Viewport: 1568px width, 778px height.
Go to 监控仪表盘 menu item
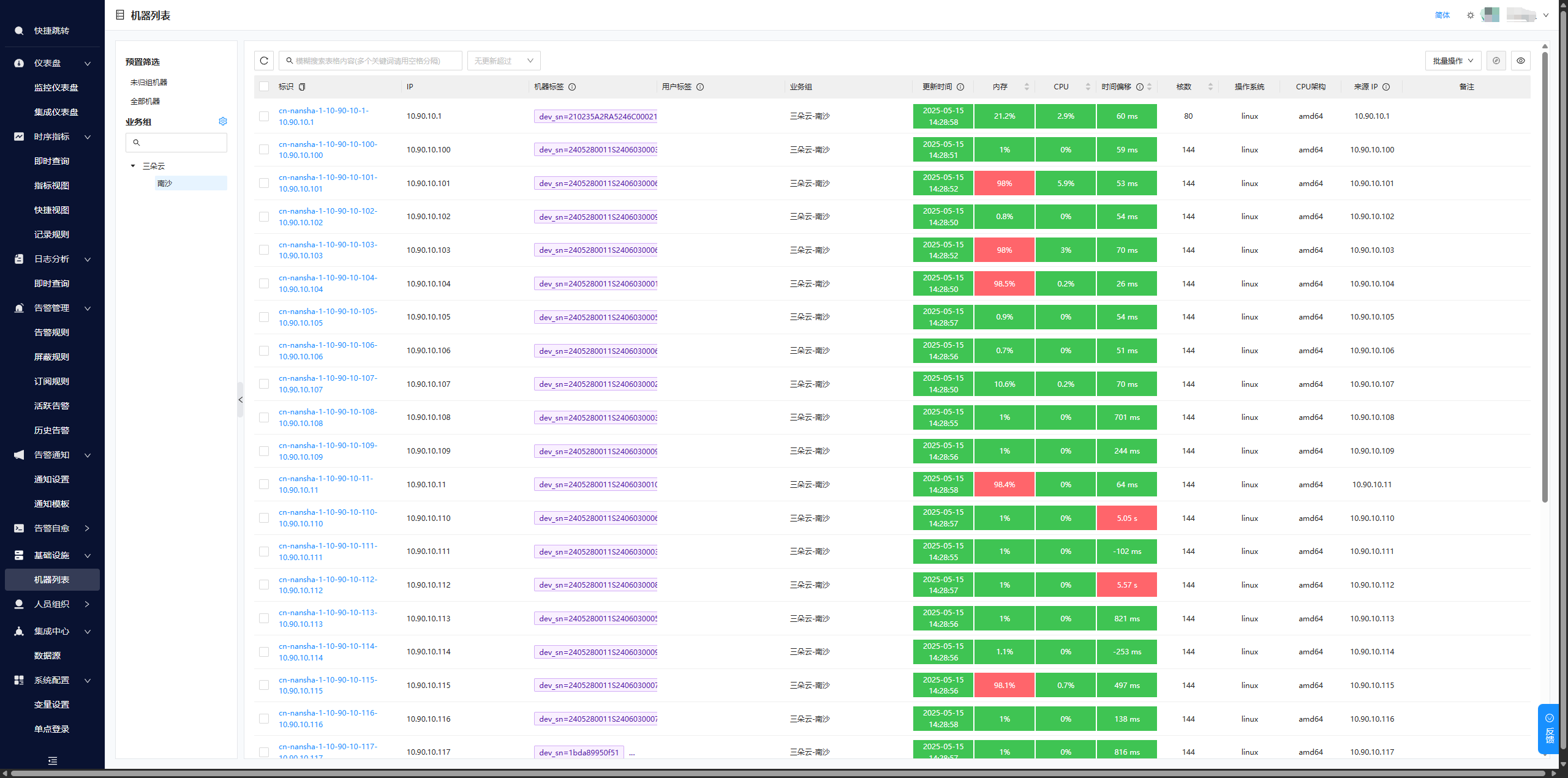pos(56,88)
